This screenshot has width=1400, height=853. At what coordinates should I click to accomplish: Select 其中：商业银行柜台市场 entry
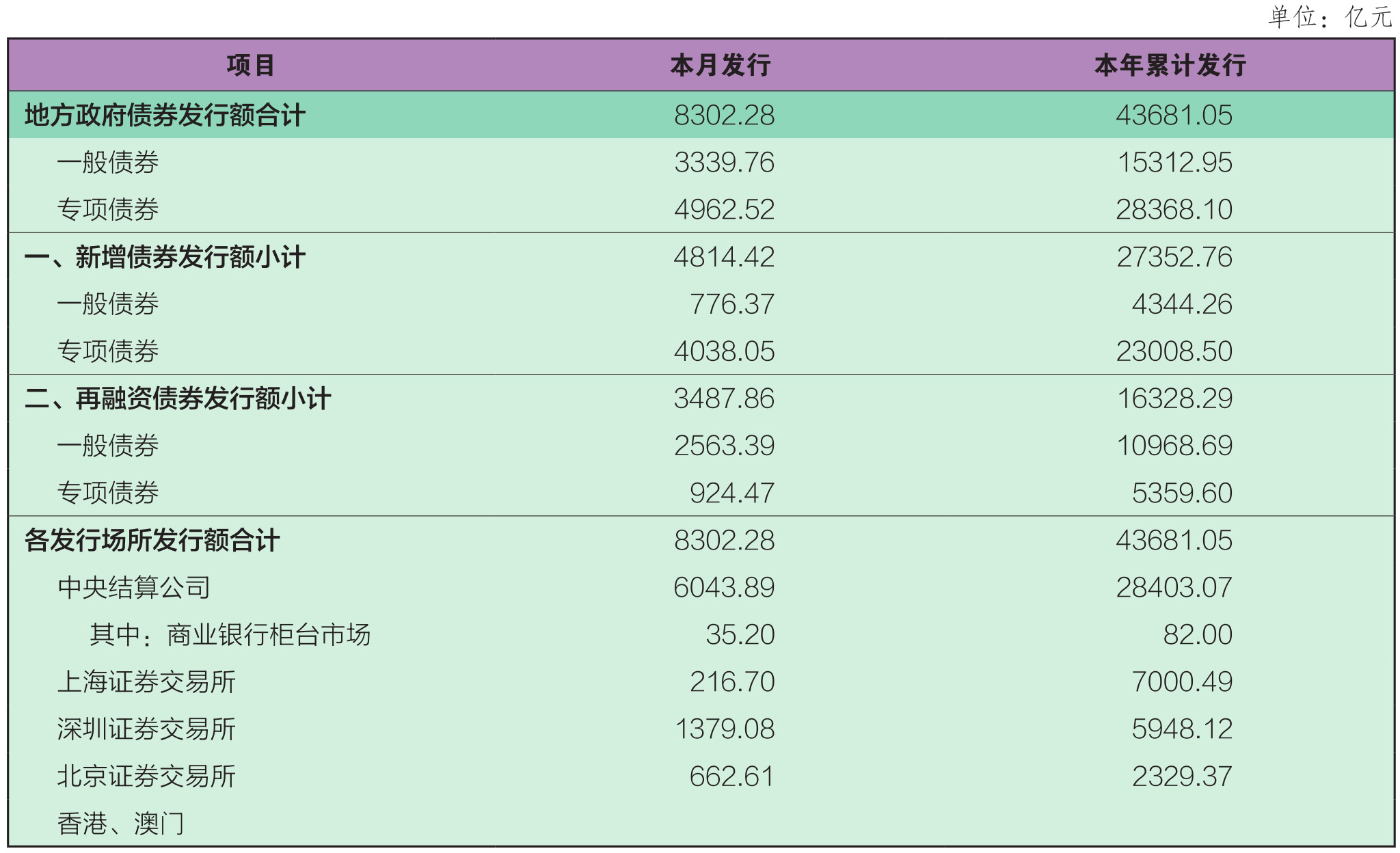pyautogui.click(x=230, y=635)
